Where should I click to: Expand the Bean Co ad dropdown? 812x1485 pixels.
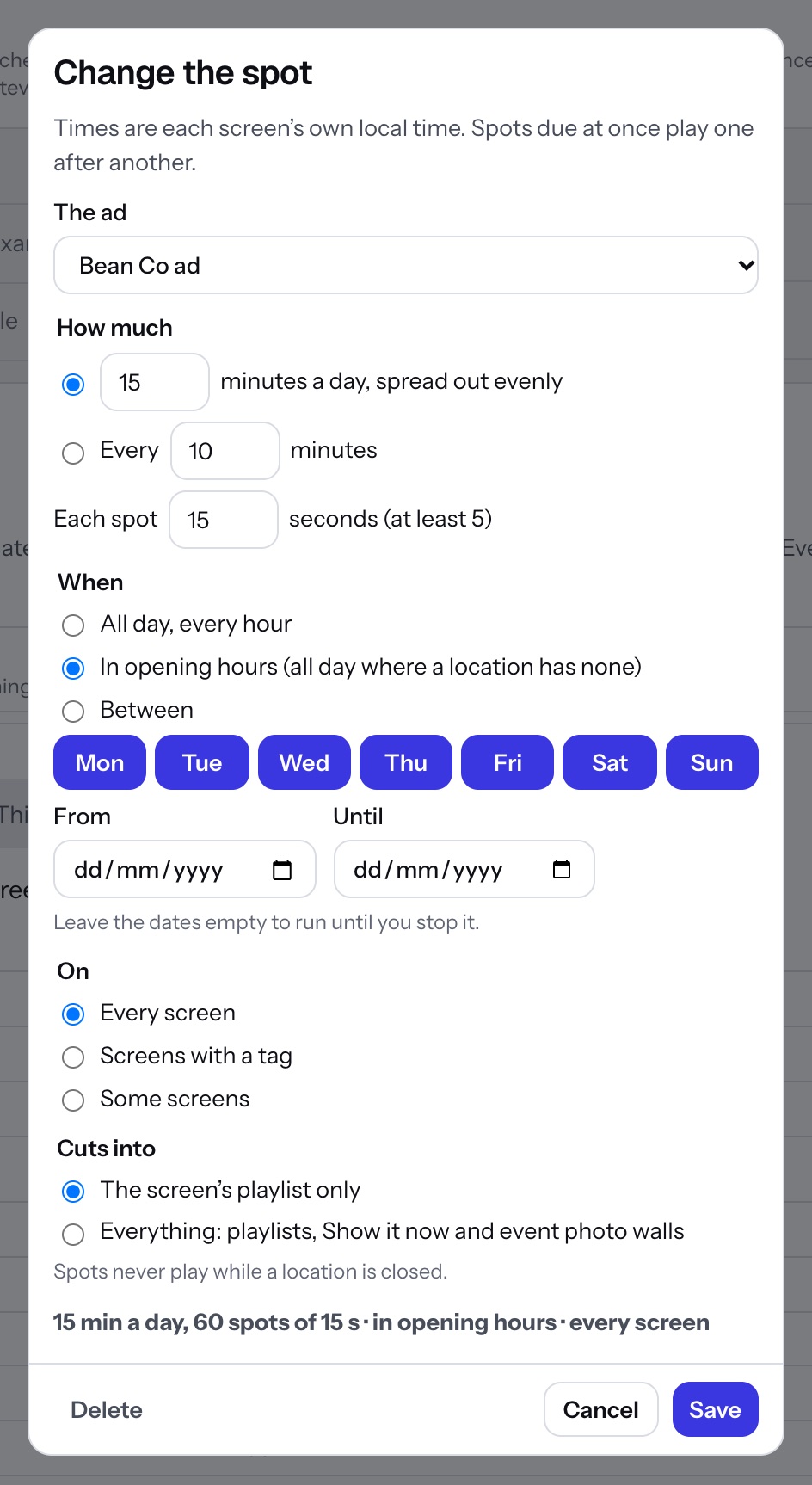click(x=406, y=265)
